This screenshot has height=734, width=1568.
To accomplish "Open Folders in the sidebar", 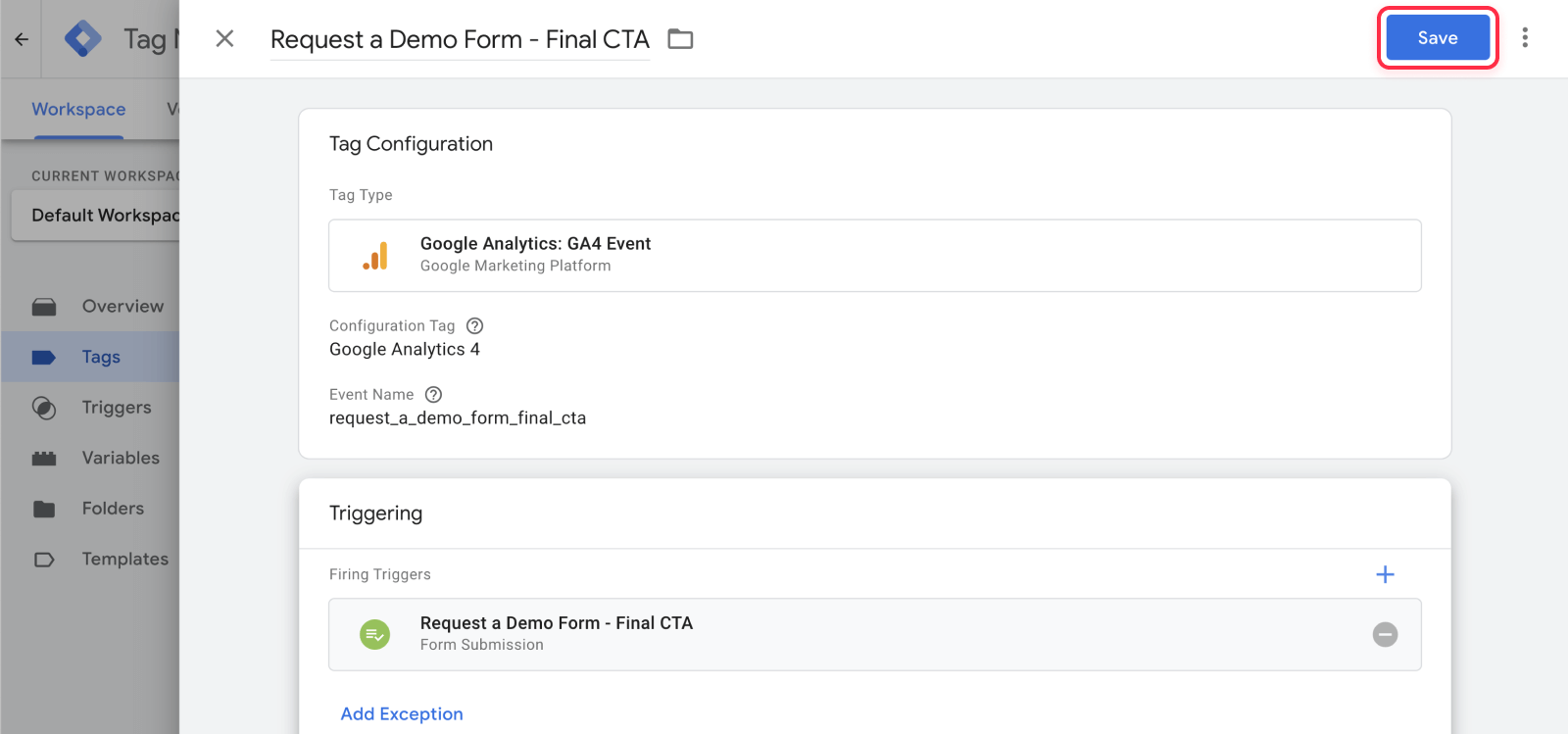I will [113, 509].
